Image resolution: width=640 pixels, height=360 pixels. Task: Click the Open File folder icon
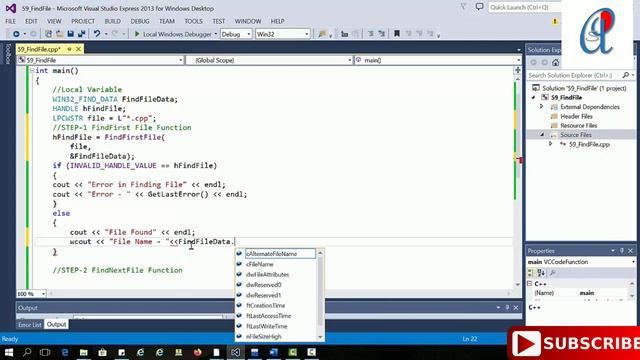pos(59,34)
